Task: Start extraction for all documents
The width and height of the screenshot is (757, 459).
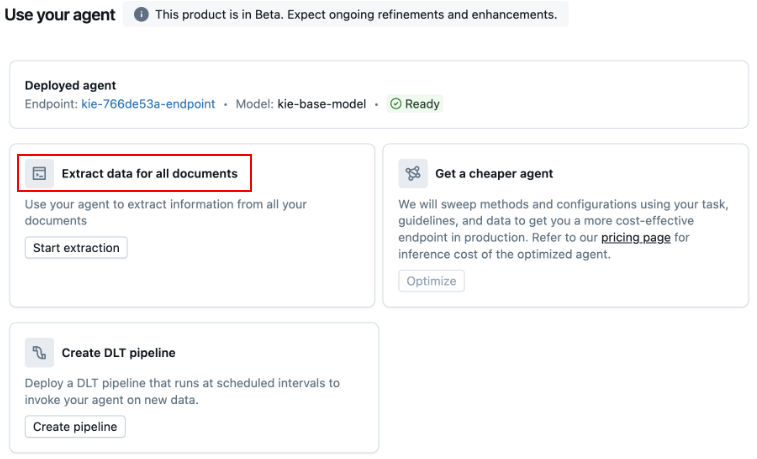Action: point(76,248)
